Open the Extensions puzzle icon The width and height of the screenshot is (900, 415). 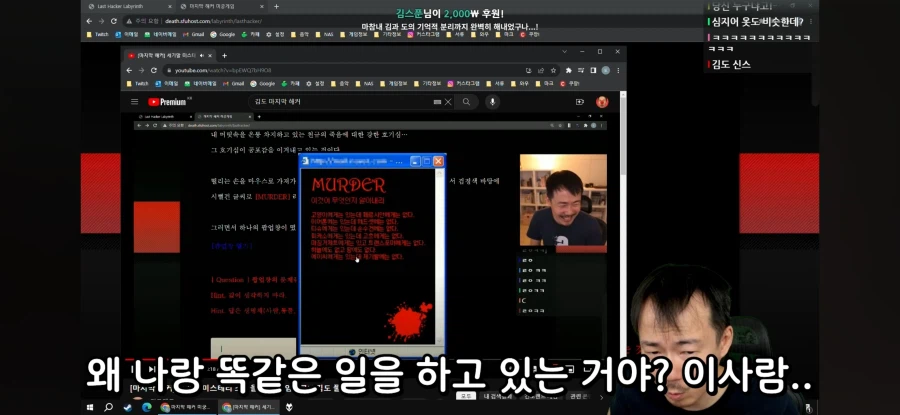point(569,70)
